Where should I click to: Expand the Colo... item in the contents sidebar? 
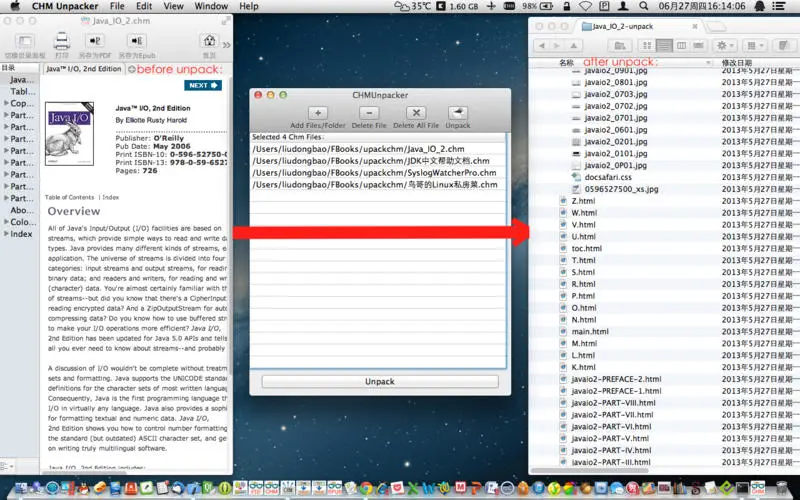click(x=6, y=222)
